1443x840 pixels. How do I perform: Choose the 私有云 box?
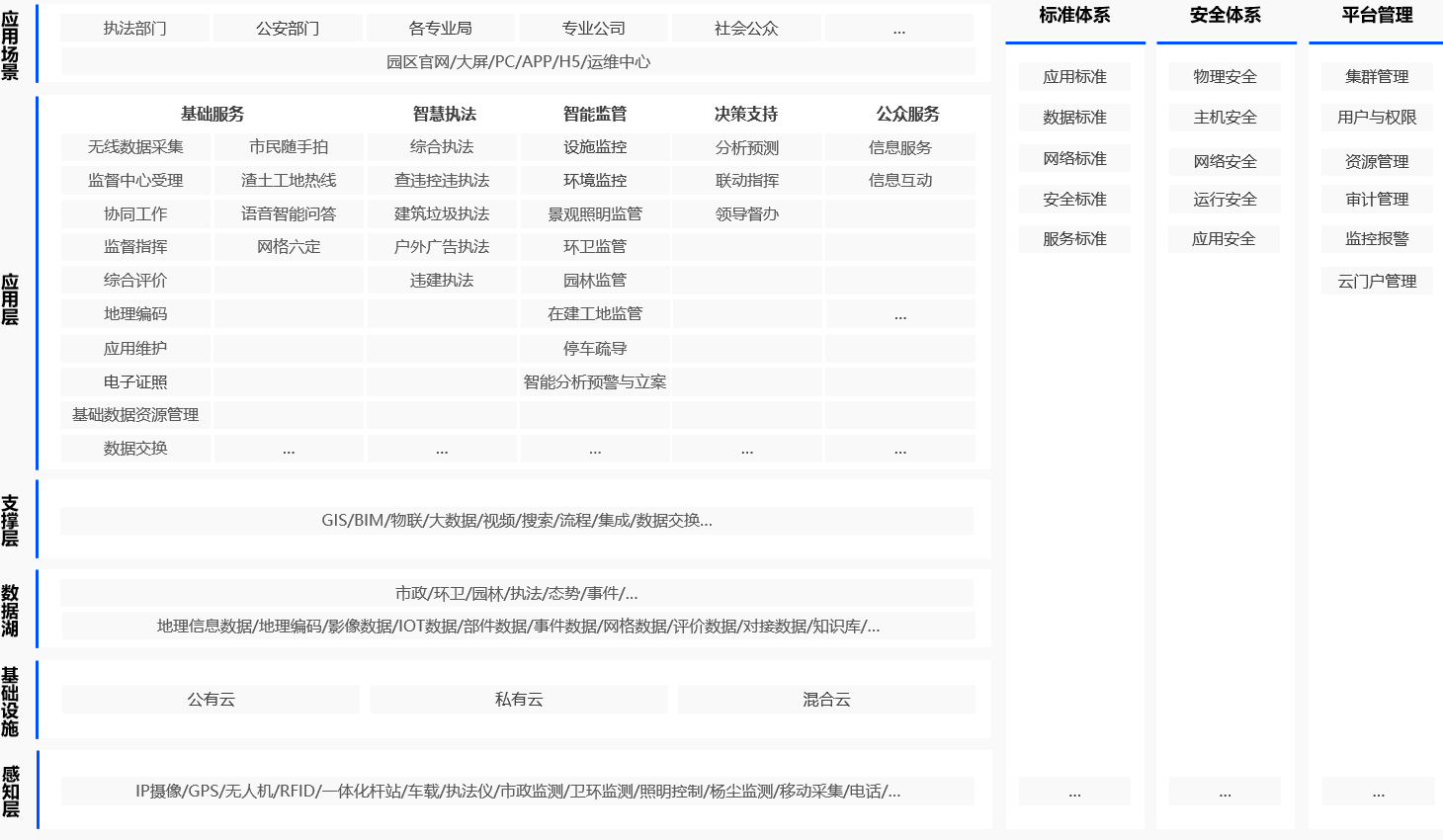coord(519,700)
